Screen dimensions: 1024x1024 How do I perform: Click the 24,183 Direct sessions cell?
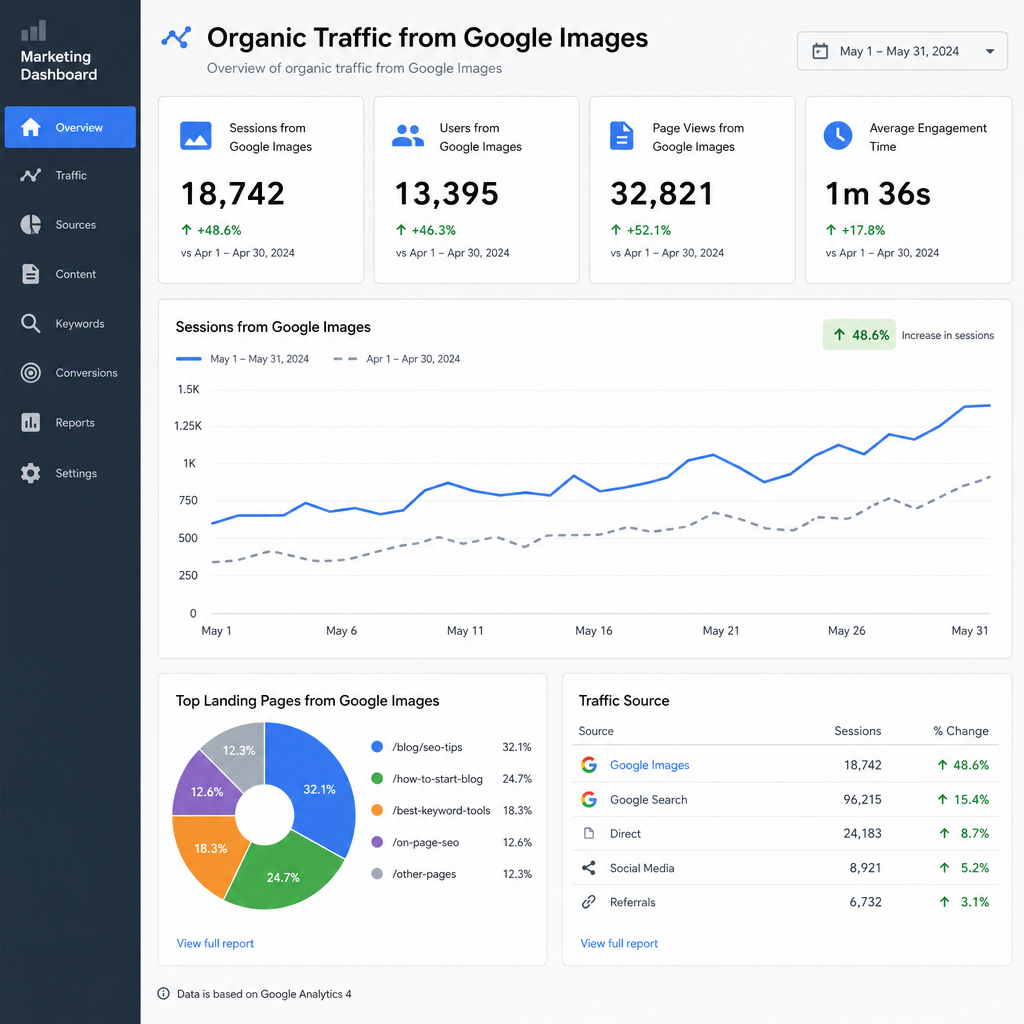pyautogui.click(x=862, y=833)
